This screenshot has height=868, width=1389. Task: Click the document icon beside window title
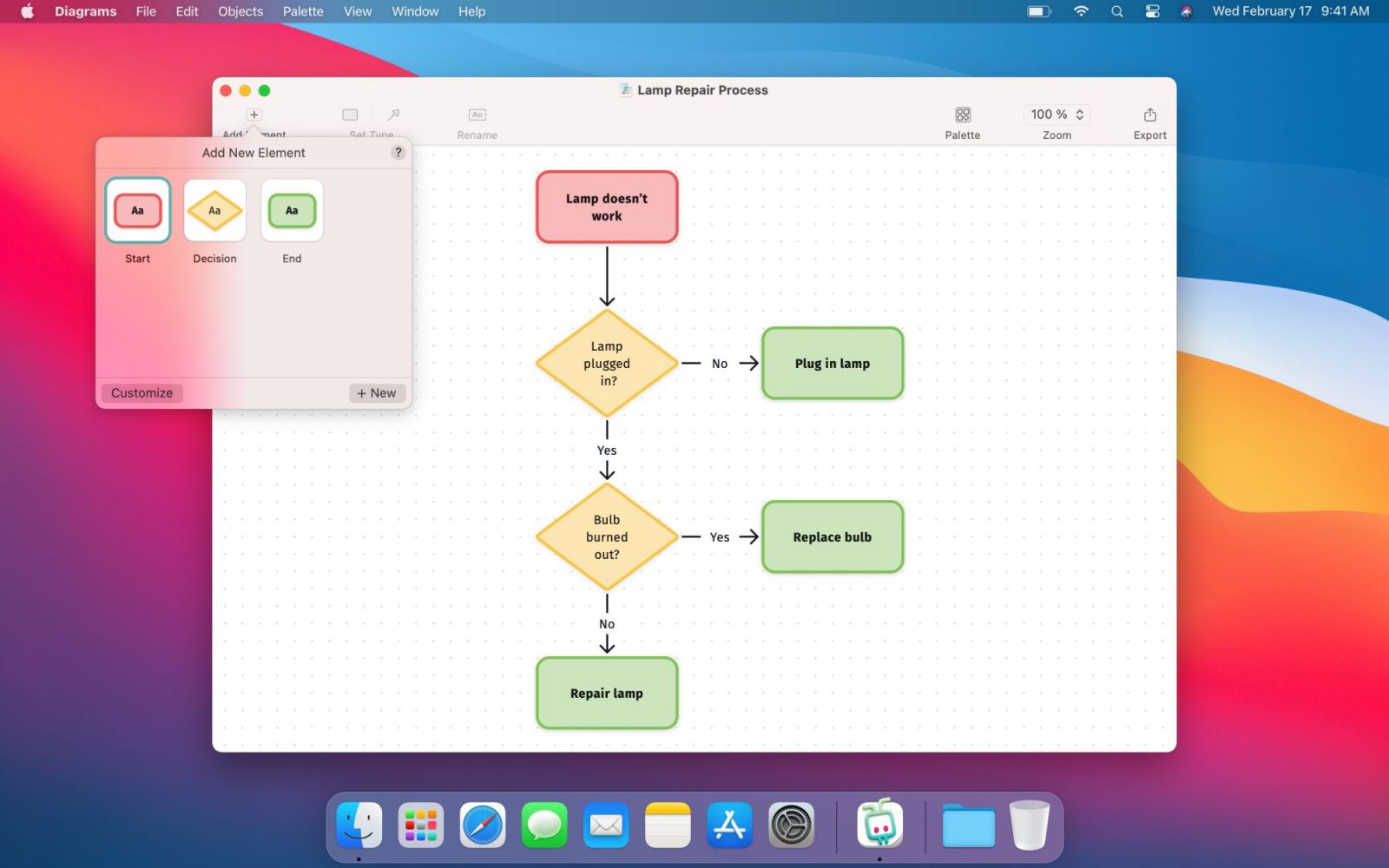[x=625, y=89]
